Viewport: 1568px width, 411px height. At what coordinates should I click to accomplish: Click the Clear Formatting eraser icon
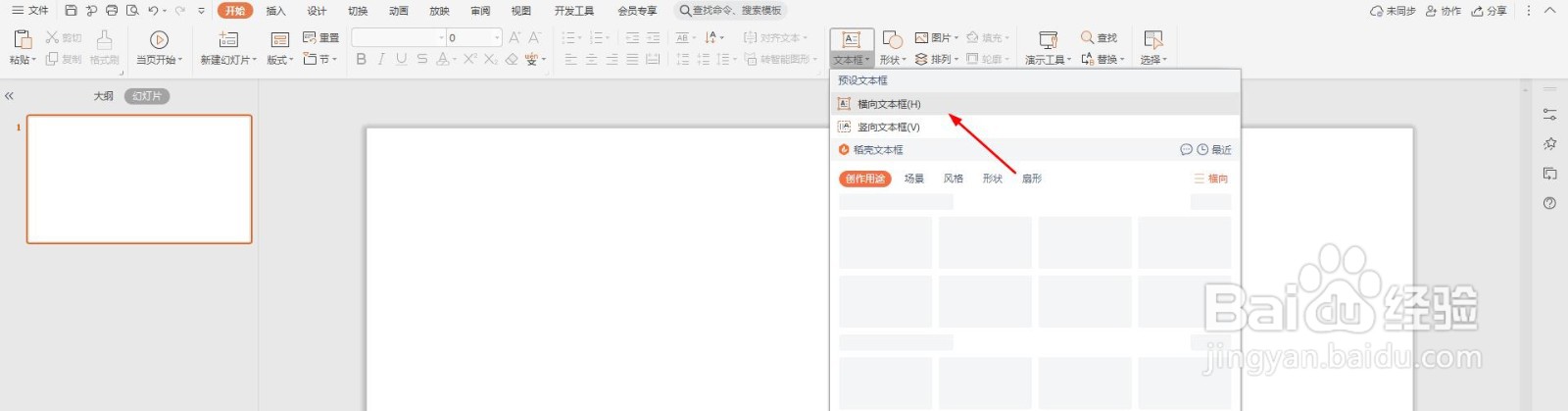pos(512,59)
